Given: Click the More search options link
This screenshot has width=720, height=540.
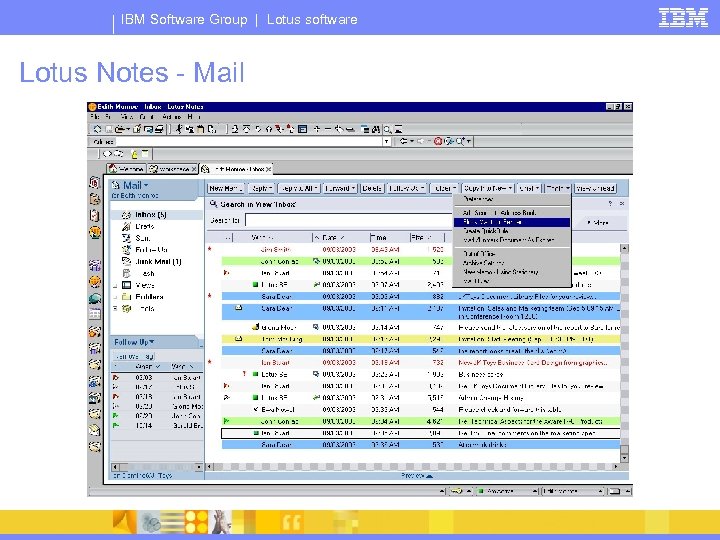Looking at the screenshot, I should 598,222.
